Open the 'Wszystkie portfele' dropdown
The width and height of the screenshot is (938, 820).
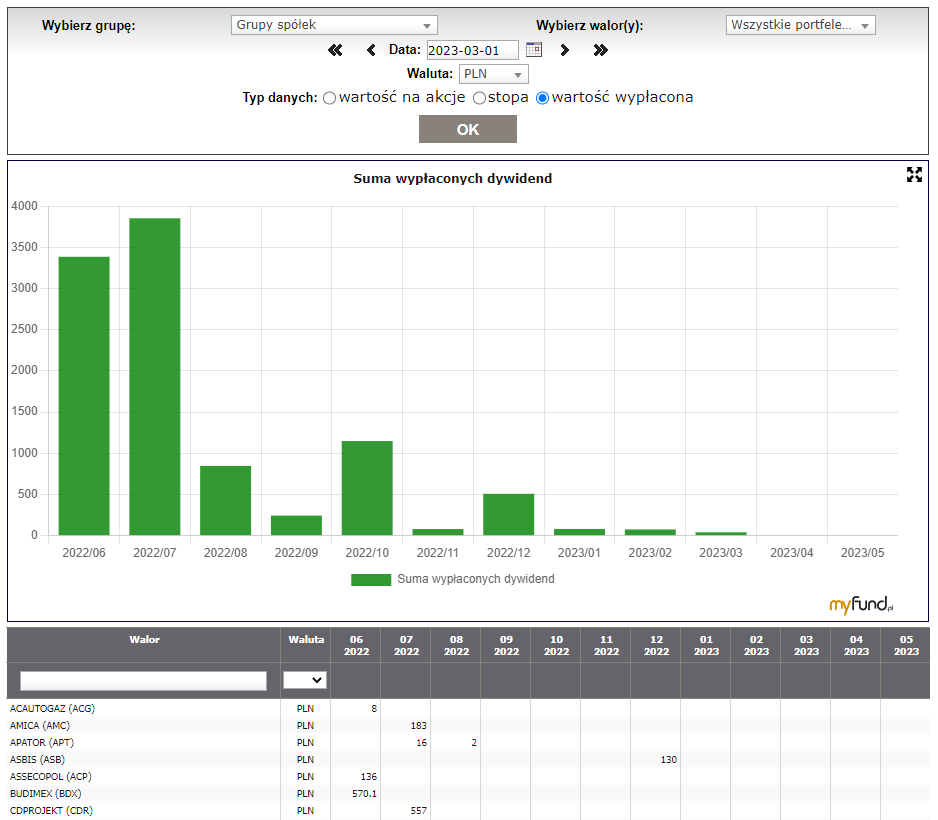[800, 25]
